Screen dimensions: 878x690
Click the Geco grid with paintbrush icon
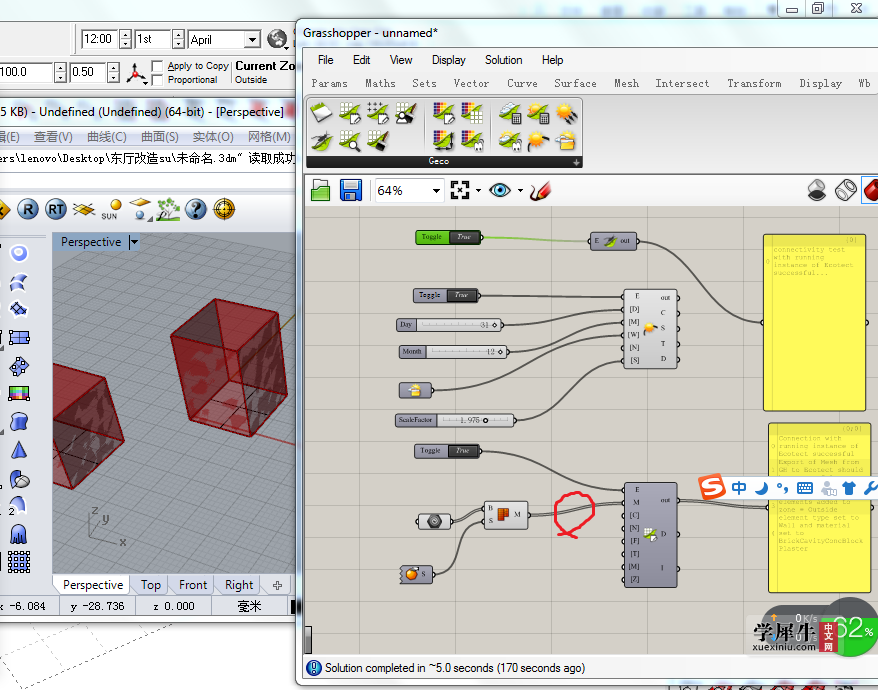click(x=378, y=141)
